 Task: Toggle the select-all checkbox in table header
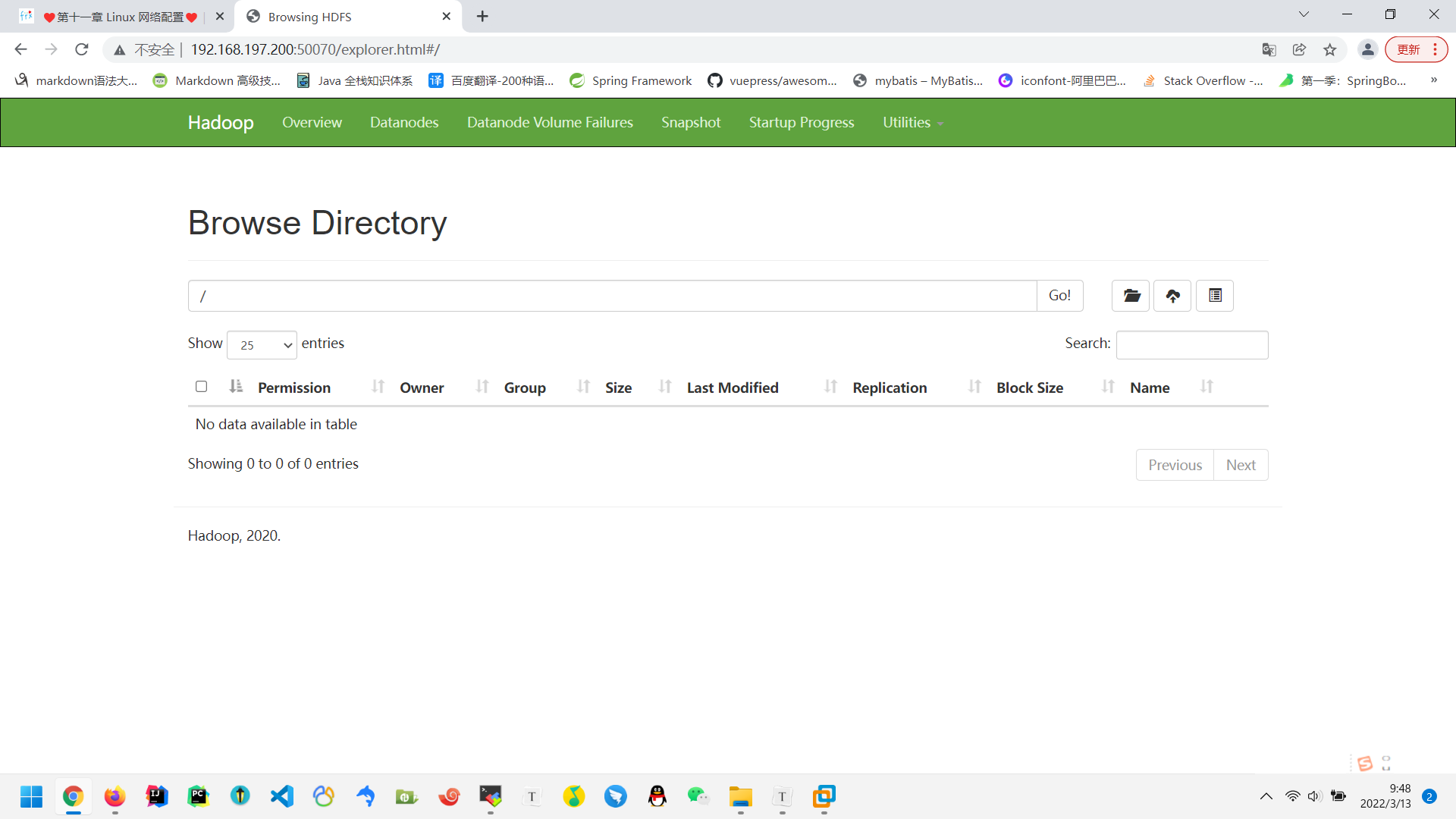click(x=201, y=387)
